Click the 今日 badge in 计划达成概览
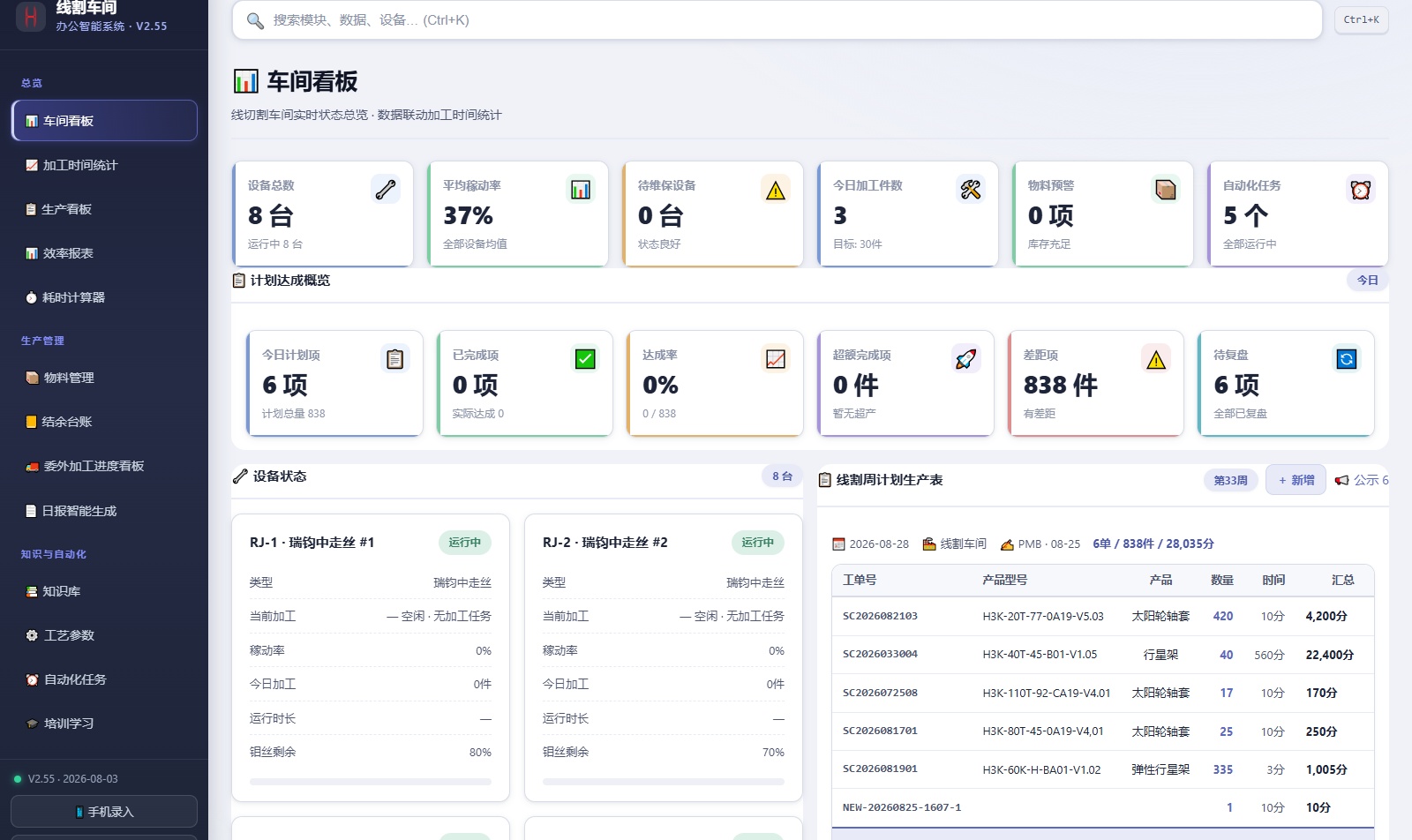The image size is (1412, 840). (1367, 280)
